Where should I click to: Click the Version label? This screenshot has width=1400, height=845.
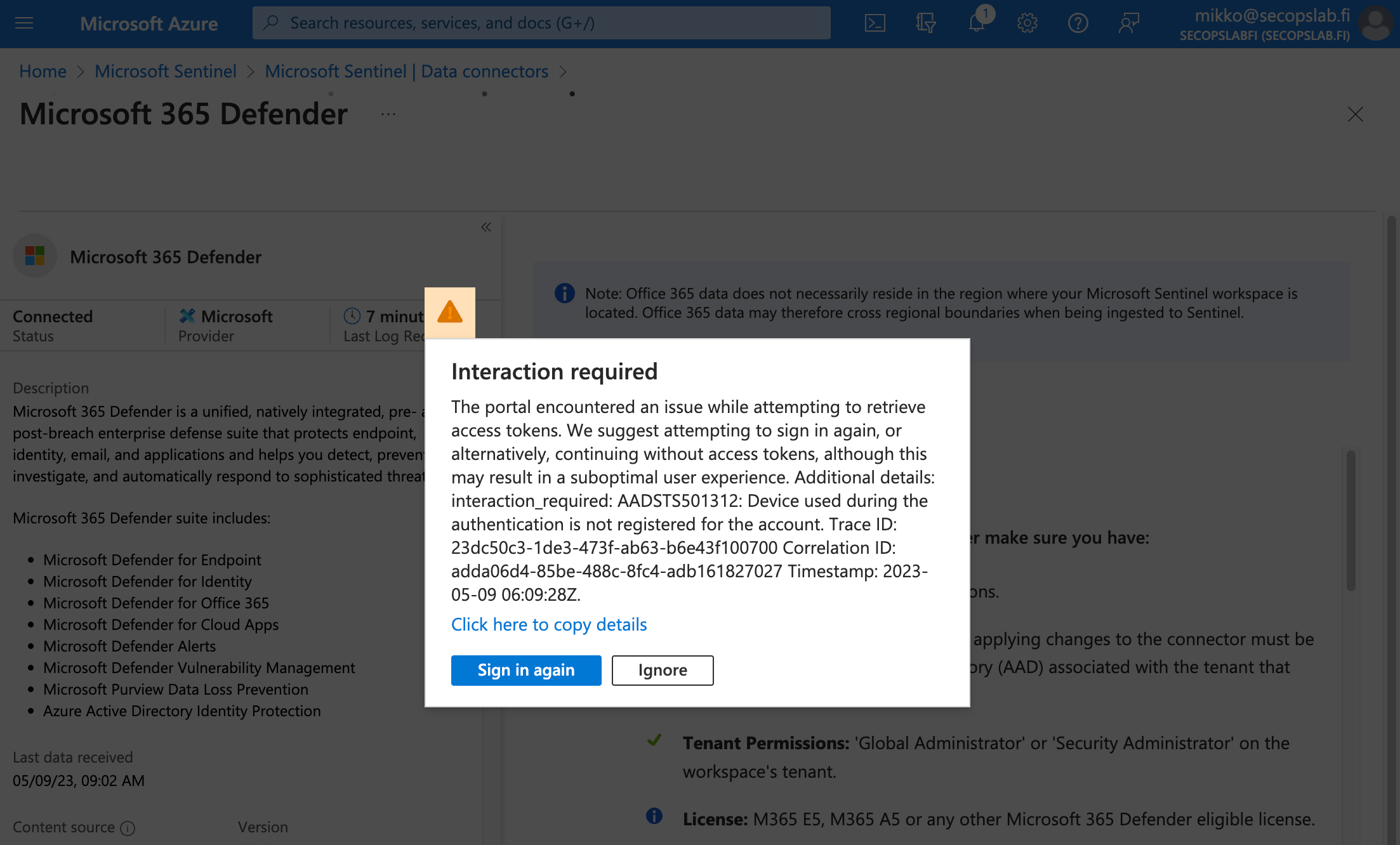tap(263, 827)
